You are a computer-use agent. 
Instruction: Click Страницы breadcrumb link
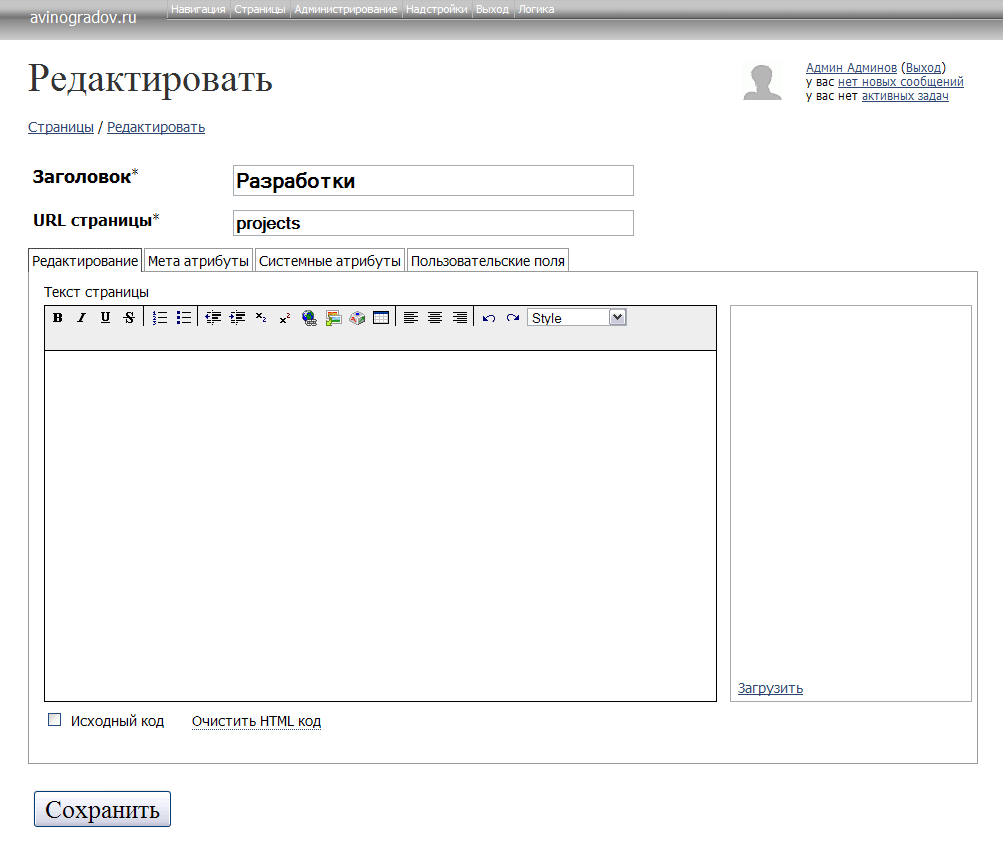[61, 127]
